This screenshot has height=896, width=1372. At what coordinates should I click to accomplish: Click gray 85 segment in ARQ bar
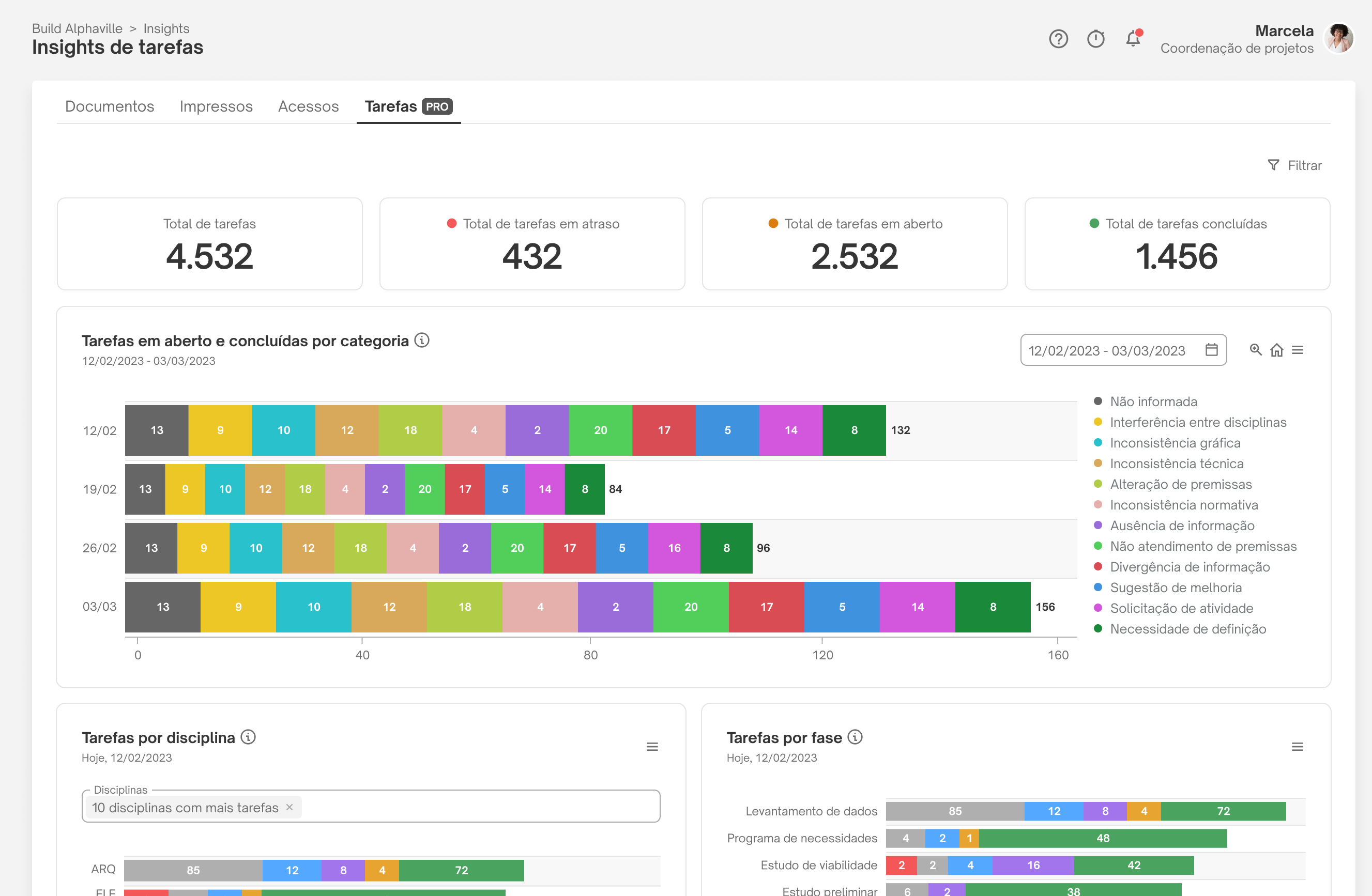click(x=193, y=870)
